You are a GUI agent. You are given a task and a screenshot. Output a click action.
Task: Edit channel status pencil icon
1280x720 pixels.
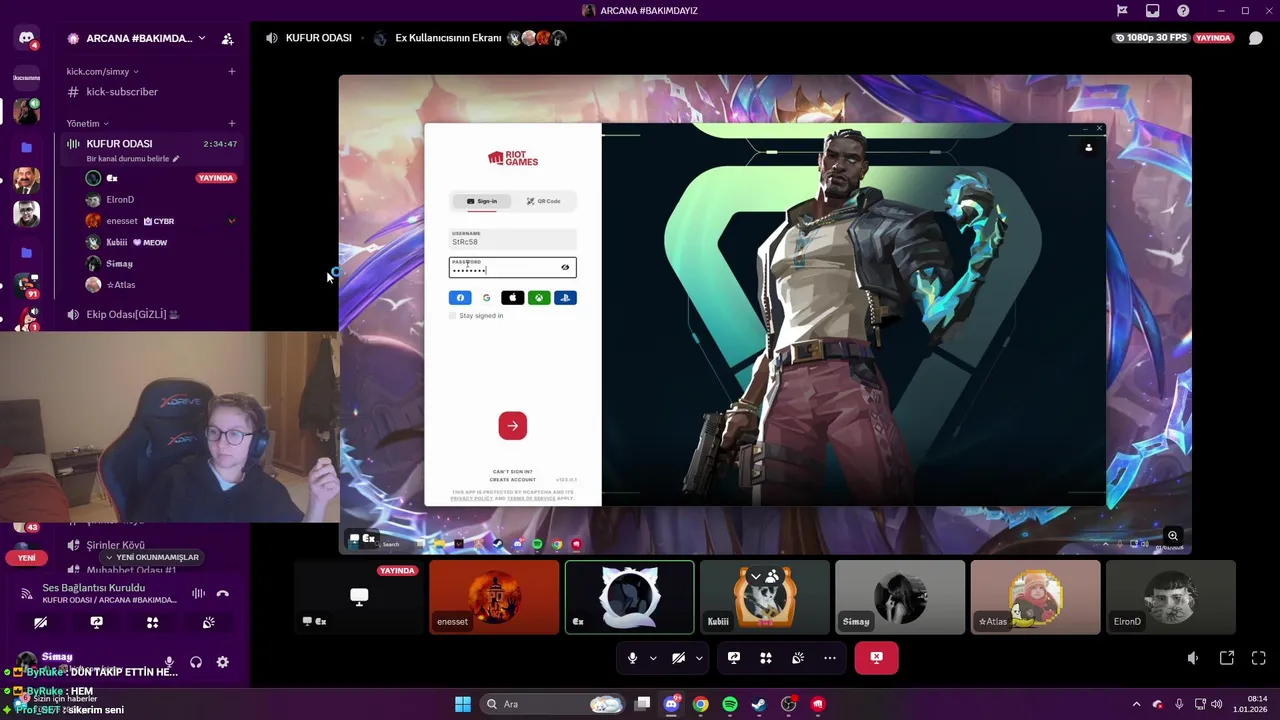point(176,159)
